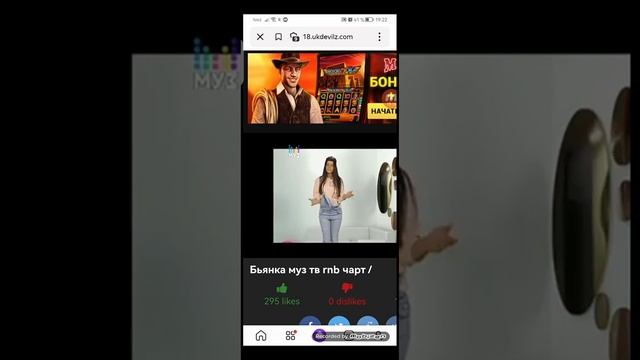Select the 18.ukdevilz.com address text
Viewport: 640px width, 360px height.
[328, 37]
